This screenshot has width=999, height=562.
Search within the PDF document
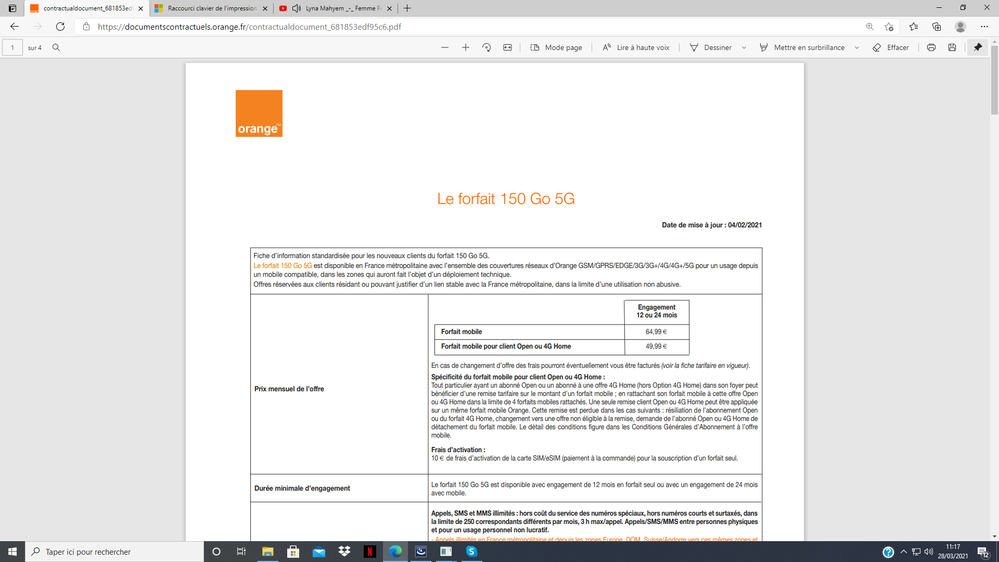tap(56, 47)
